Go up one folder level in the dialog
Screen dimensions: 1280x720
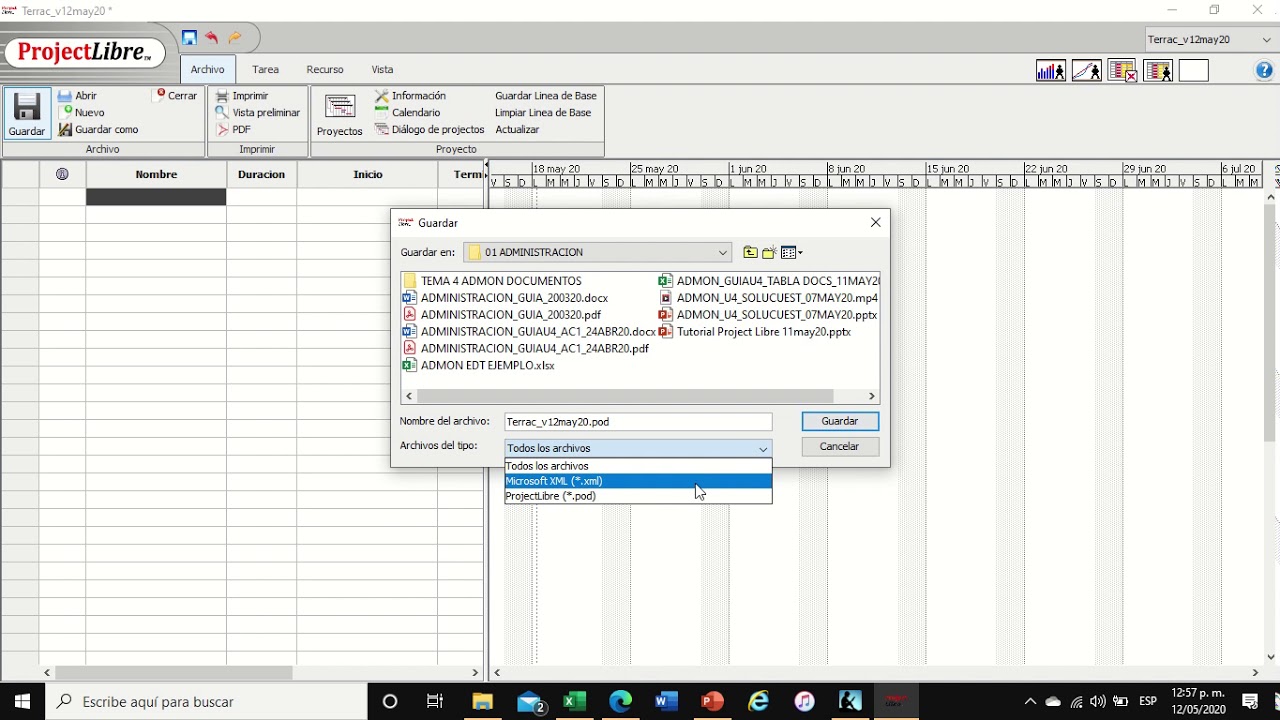(x=750, y=253)
